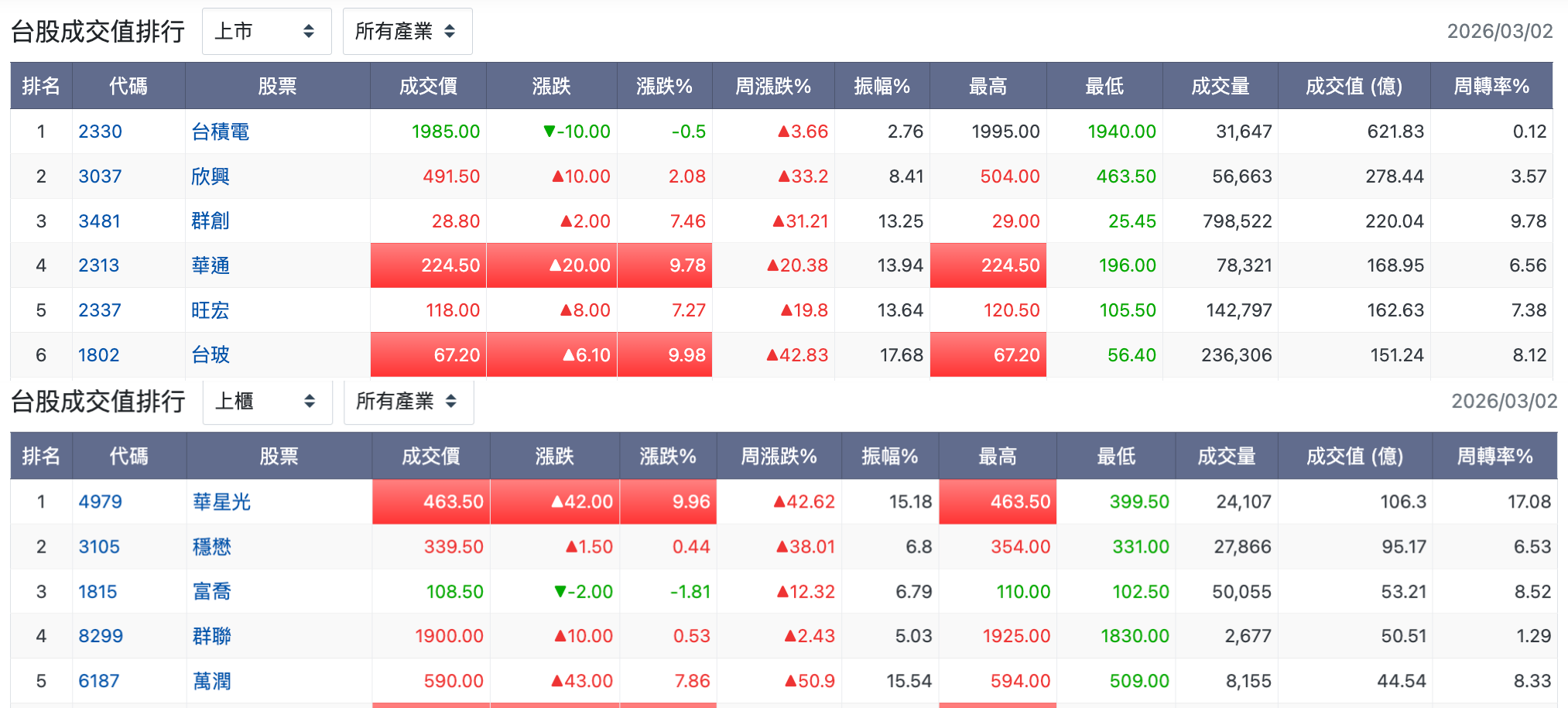Open stock code link 3037

pyautogui.click(x=100, y=176)
